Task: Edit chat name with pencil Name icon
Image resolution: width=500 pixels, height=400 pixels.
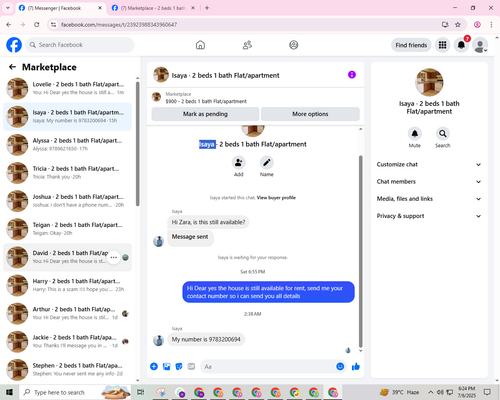Action: 267,163
